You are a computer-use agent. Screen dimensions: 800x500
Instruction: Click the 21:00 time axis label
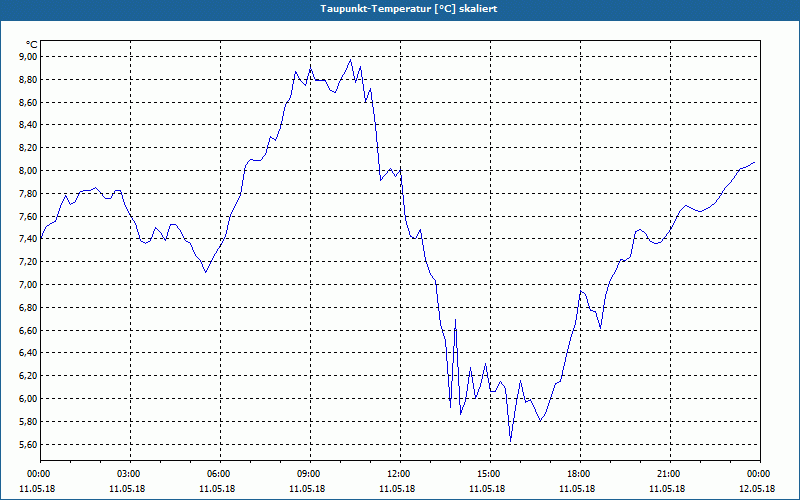tap(670, 474)
